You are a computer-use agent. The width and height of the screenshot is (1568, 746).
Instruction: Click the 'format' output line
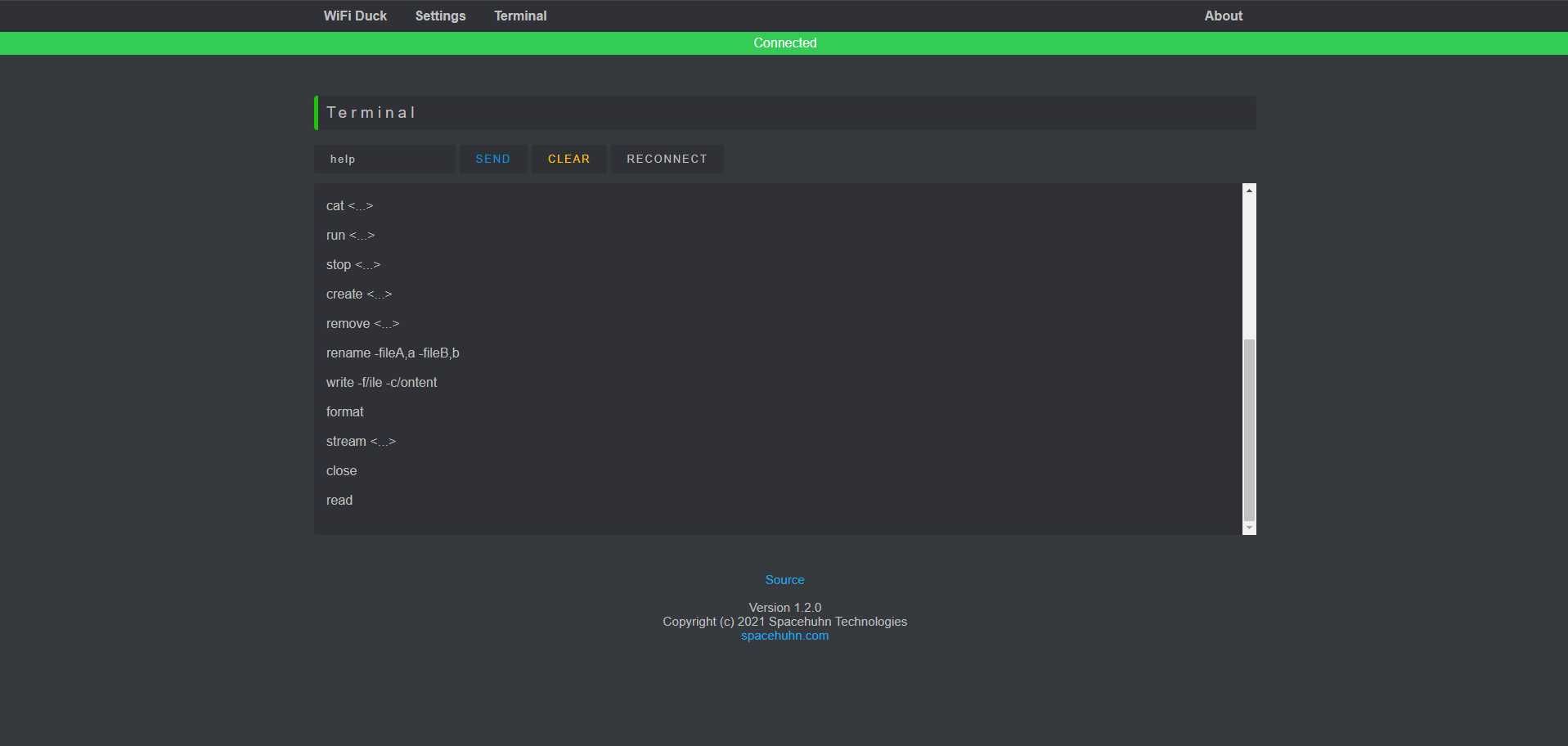[x=344, y=412]
